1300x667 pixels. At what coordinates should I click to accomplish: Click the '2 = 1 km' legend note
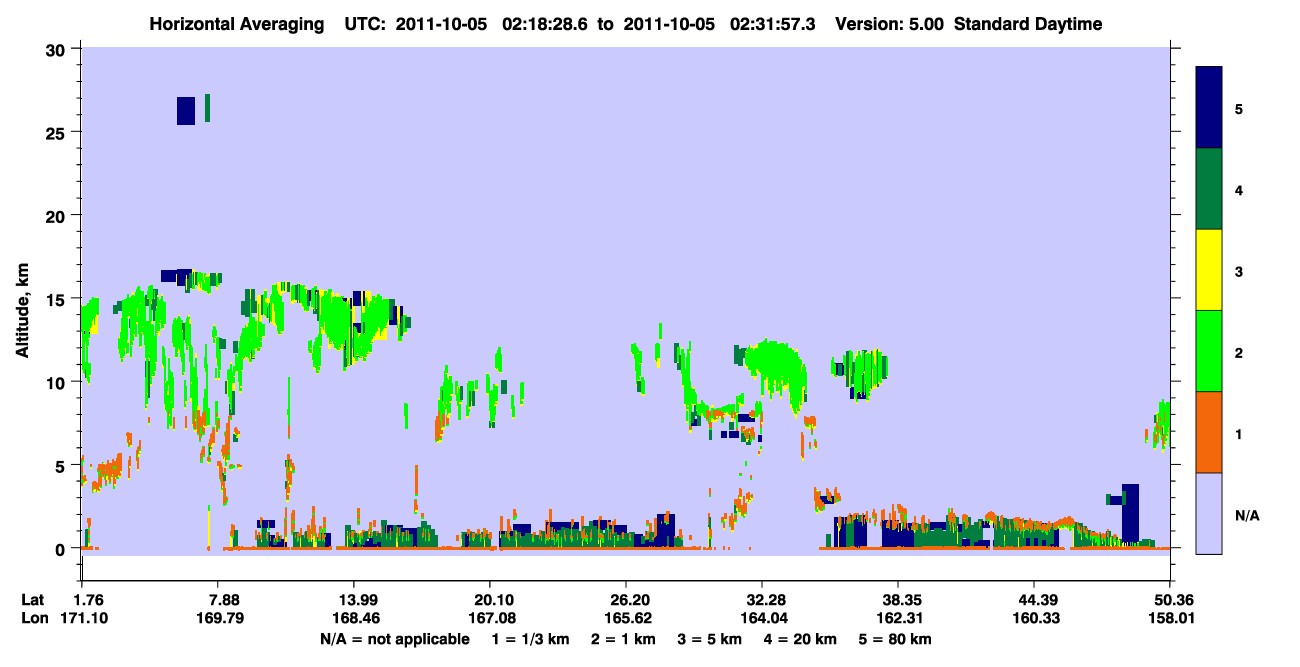623,639
